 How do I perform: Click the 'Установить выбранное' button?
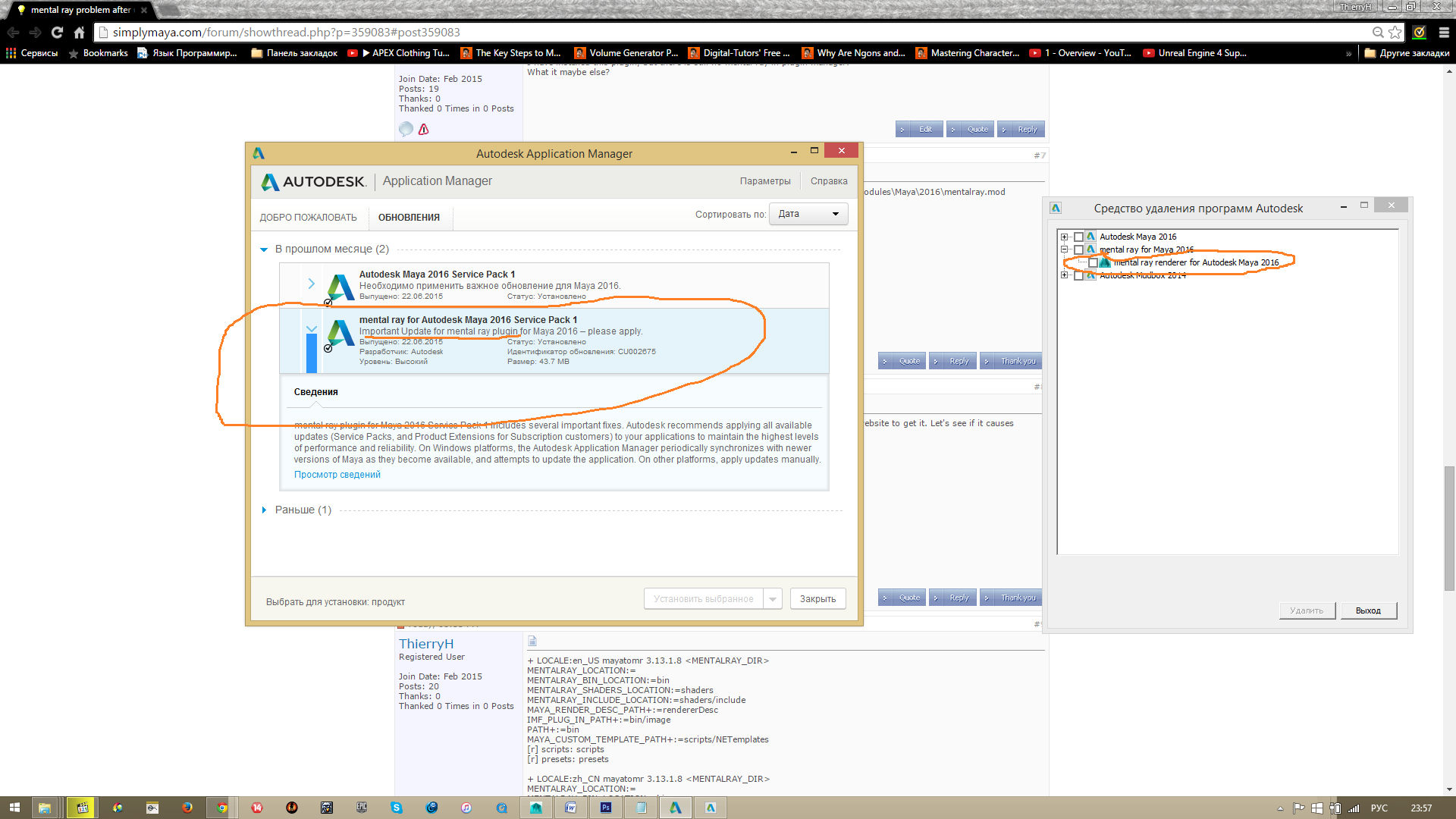(x=704, y=599)
